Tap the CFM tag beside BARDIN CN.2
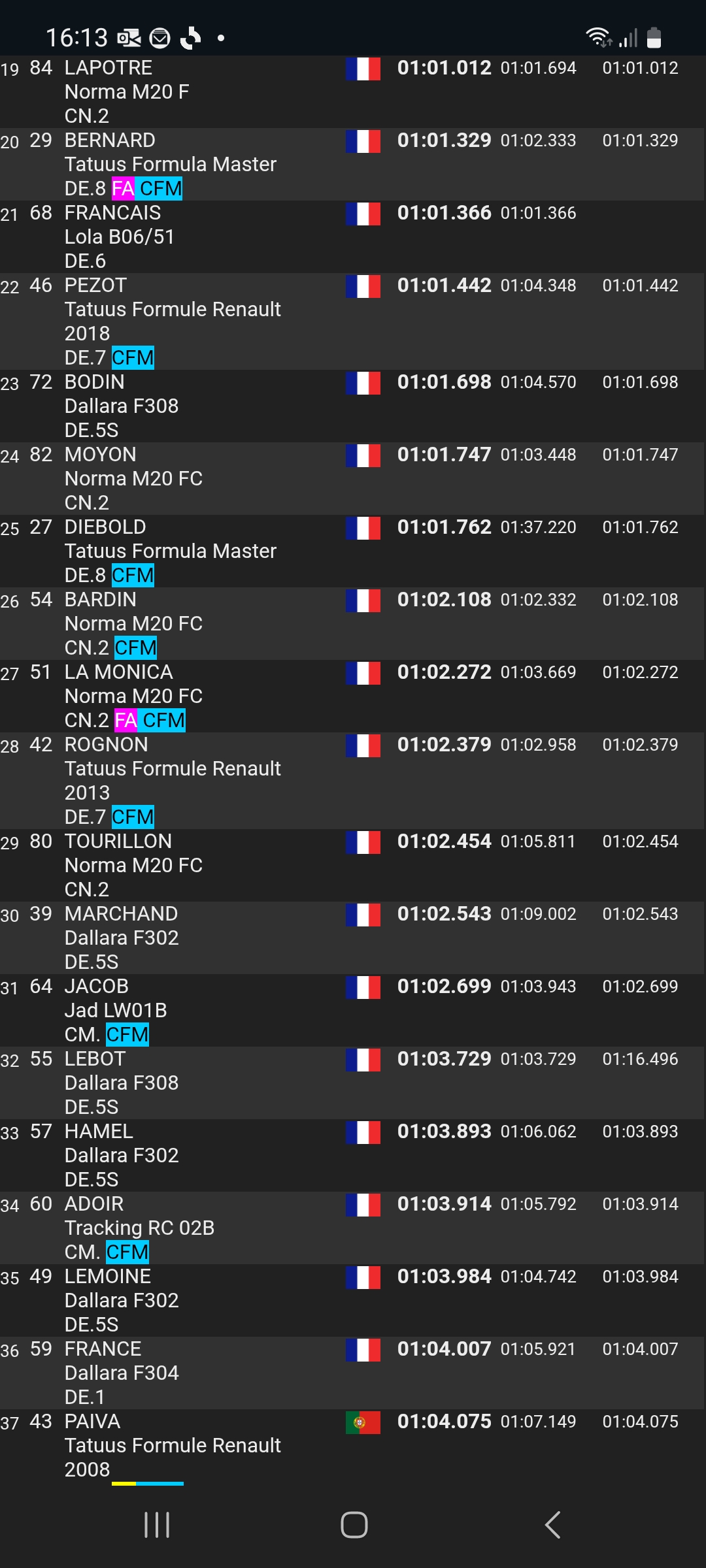Viewport: 706px width, 1568px height. [x=135, y=648]
